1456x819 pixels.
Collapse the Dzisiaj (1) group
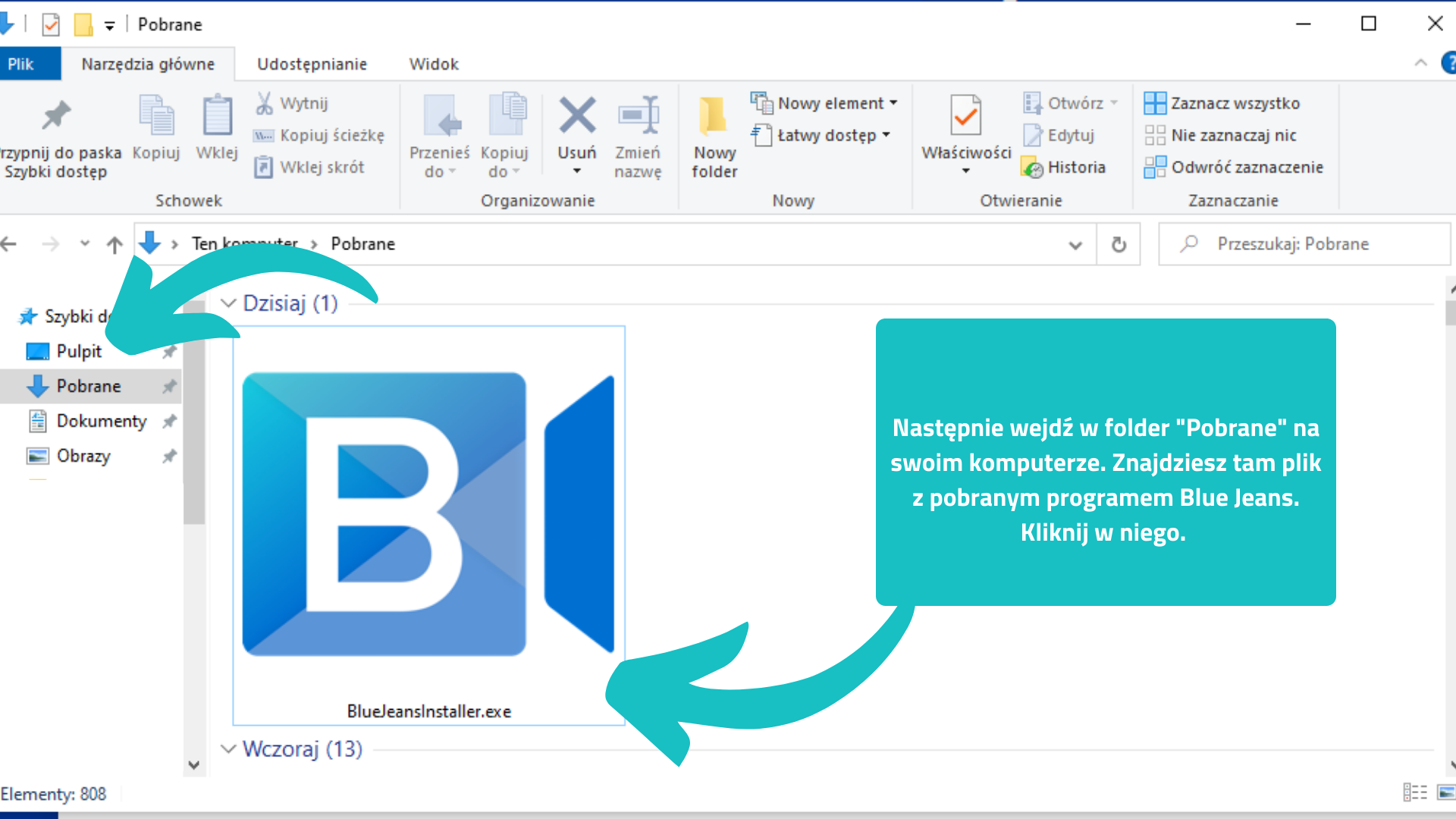click(228, 303)
